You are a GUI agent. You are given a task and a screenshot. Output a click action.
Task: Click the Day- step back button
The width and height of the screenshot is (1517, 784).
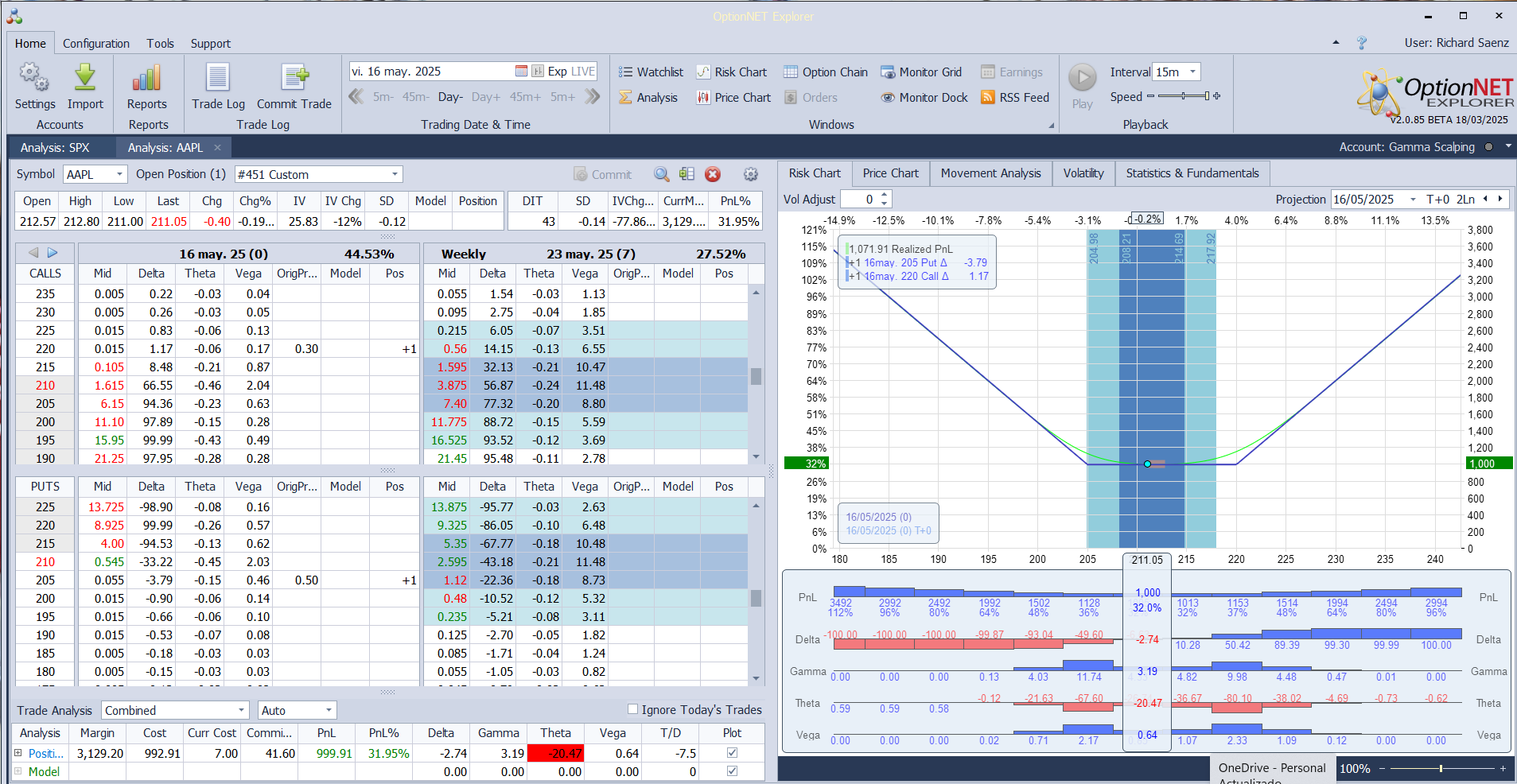[450, 97]
